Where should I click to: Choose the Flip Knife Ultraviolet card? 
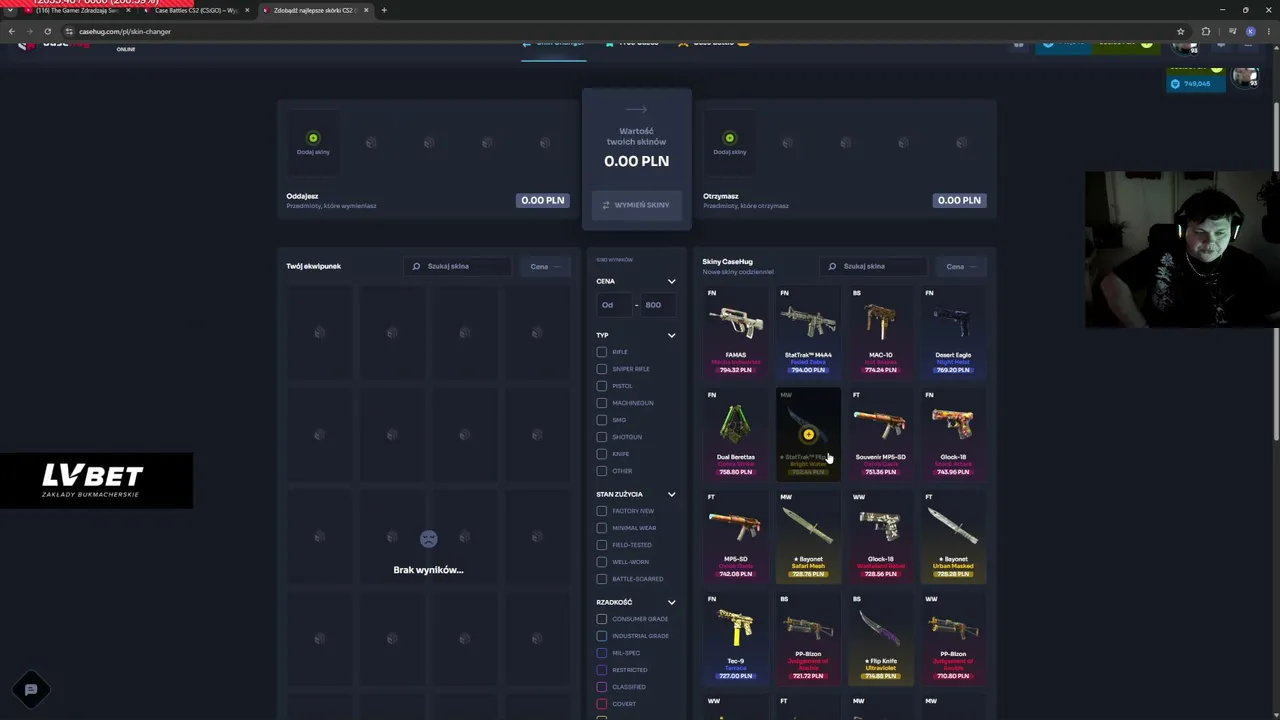pos(881,638)
